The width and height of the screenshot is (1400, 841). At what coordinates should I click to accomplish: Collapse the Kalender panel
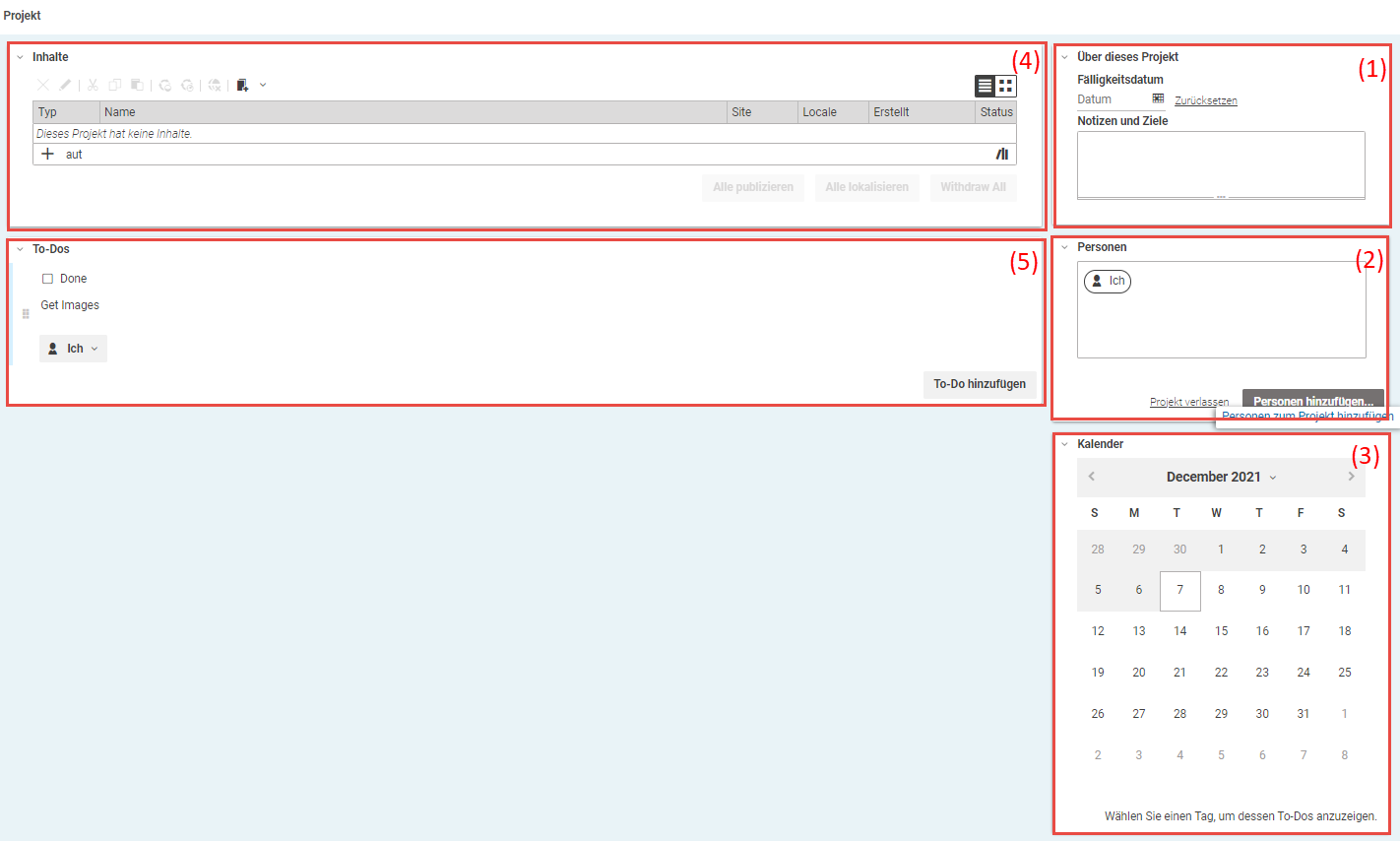click(x=1064, y=444)
